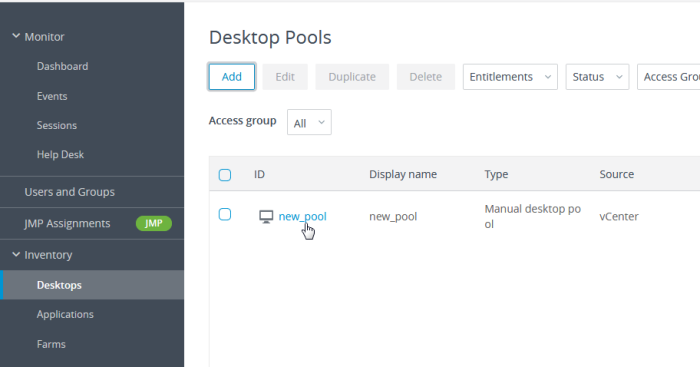The height and width of the screenshot is (367, 700).
Task: Open the new_pool link
Action: [303, 217]
